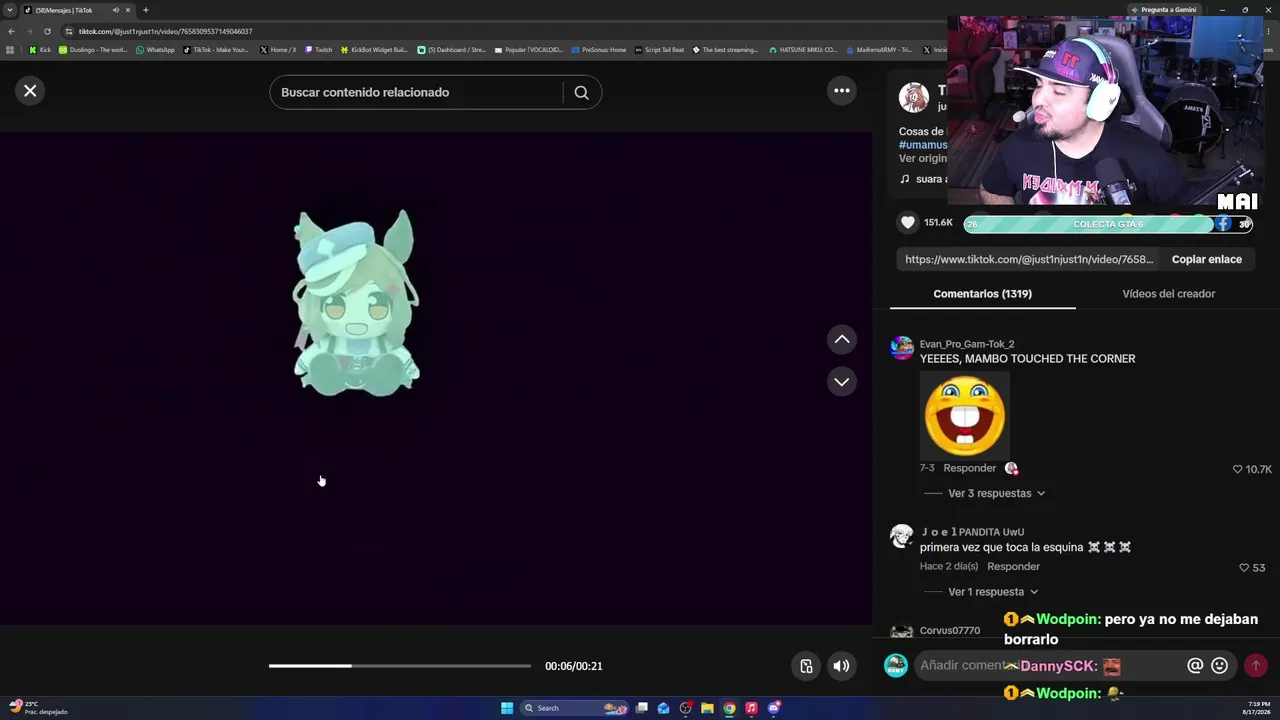Image resolution: width=1280 pixels, height=720 pixels.
Task: Click Copiar enlace button
Action: [x=1207, y=259]
